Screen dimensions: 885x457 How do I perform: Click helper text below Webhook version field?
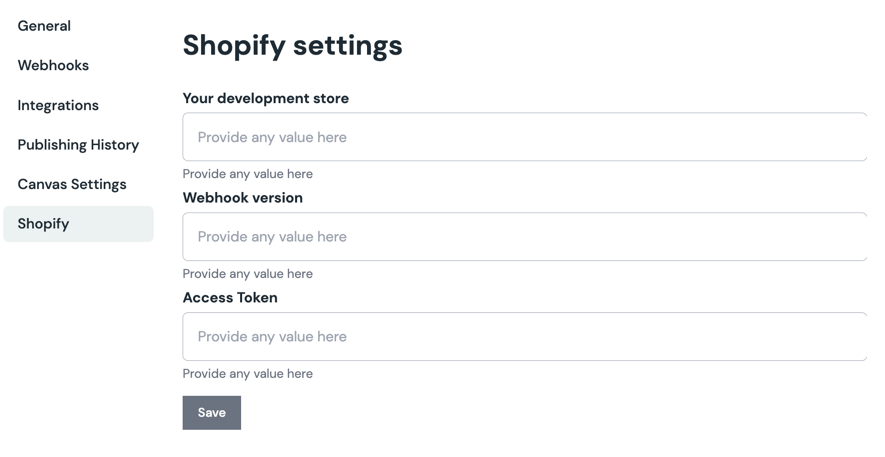pyautogui.click(x=247, y=274)
